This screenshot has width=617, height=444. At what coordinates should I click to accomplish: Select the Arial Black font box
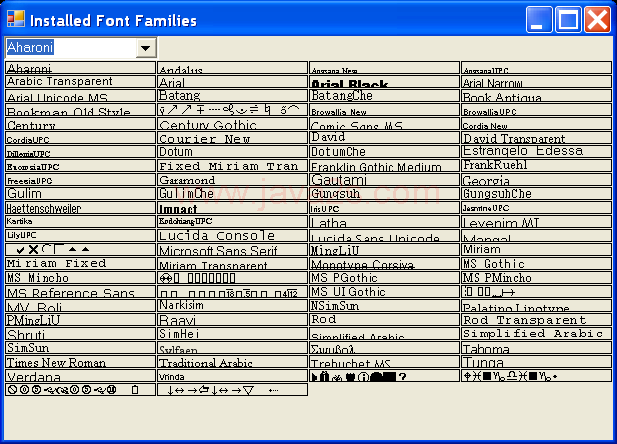tap(384, 81)
